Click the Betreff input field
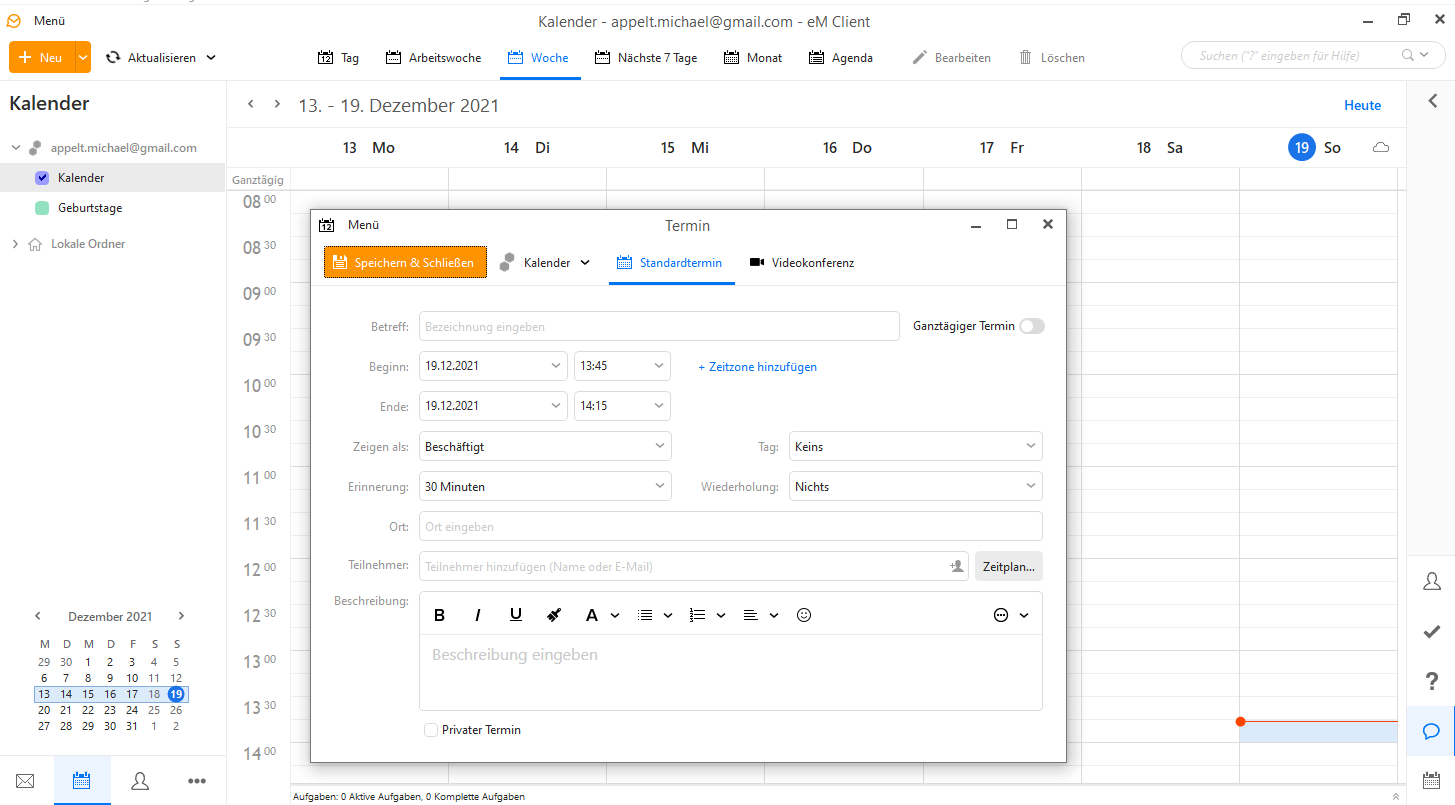The image size is (1455, 805). tap(659, 327)
